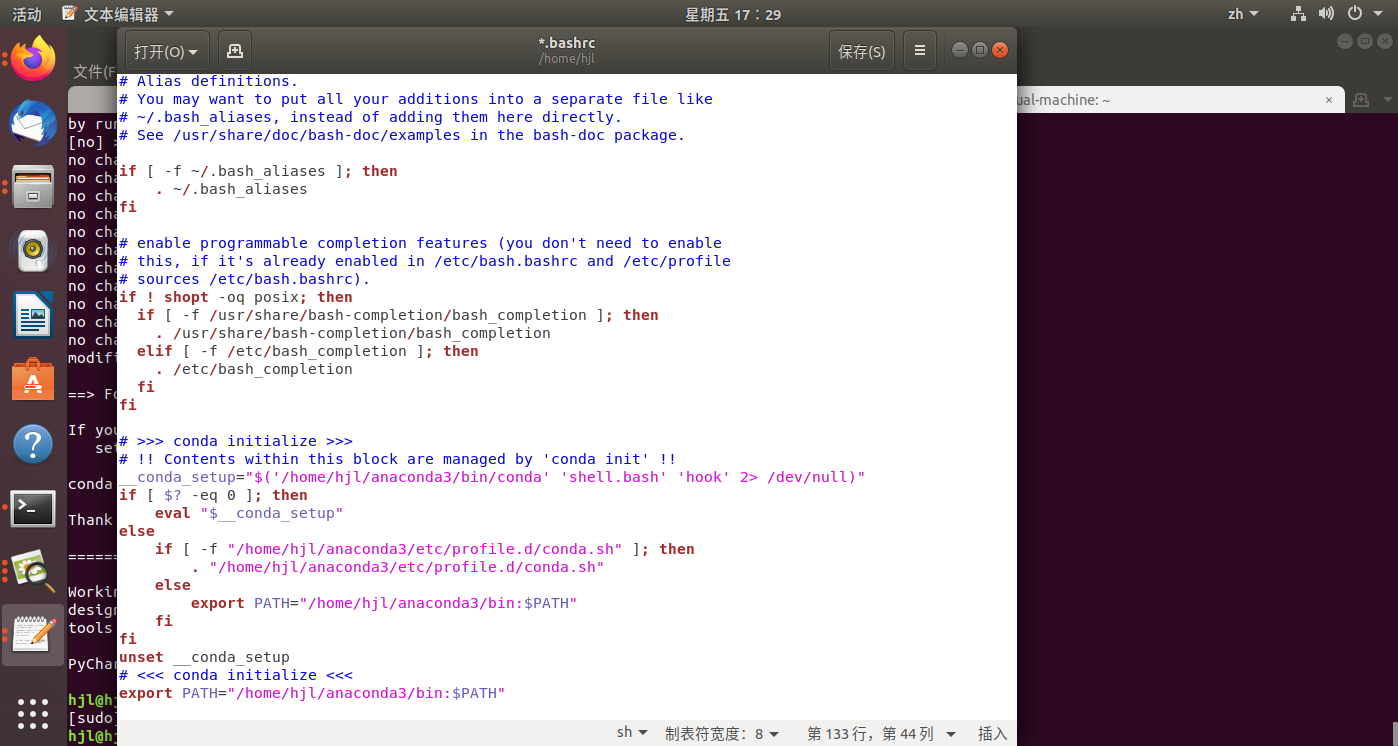This screenshot has width=1398, height=746.
Task: Click the Show Applications grid icon
Action: click(x=33, y=714)
